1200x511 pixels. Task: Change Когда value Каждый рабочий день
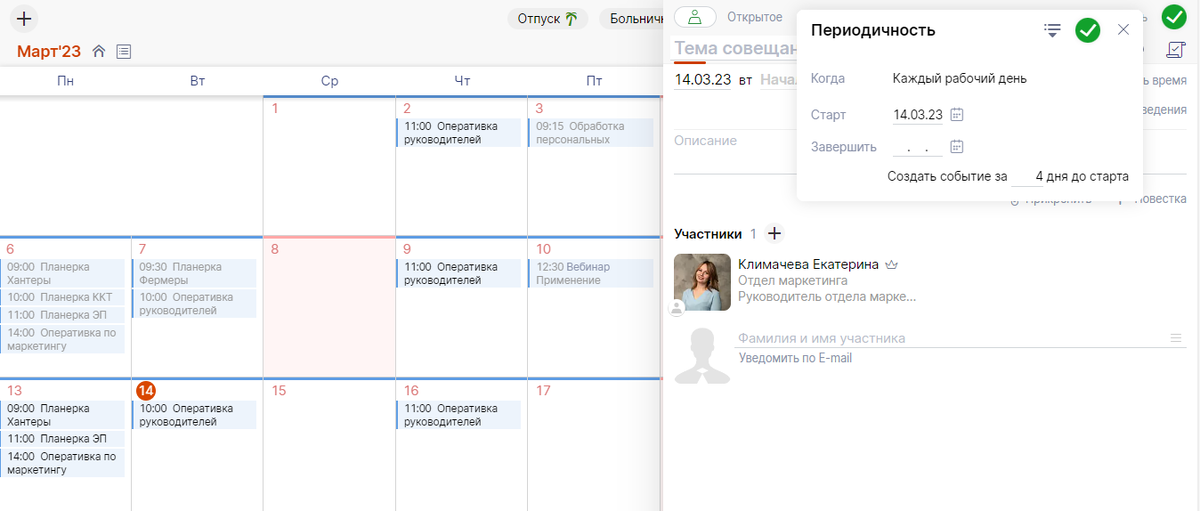tap(960, 78)
